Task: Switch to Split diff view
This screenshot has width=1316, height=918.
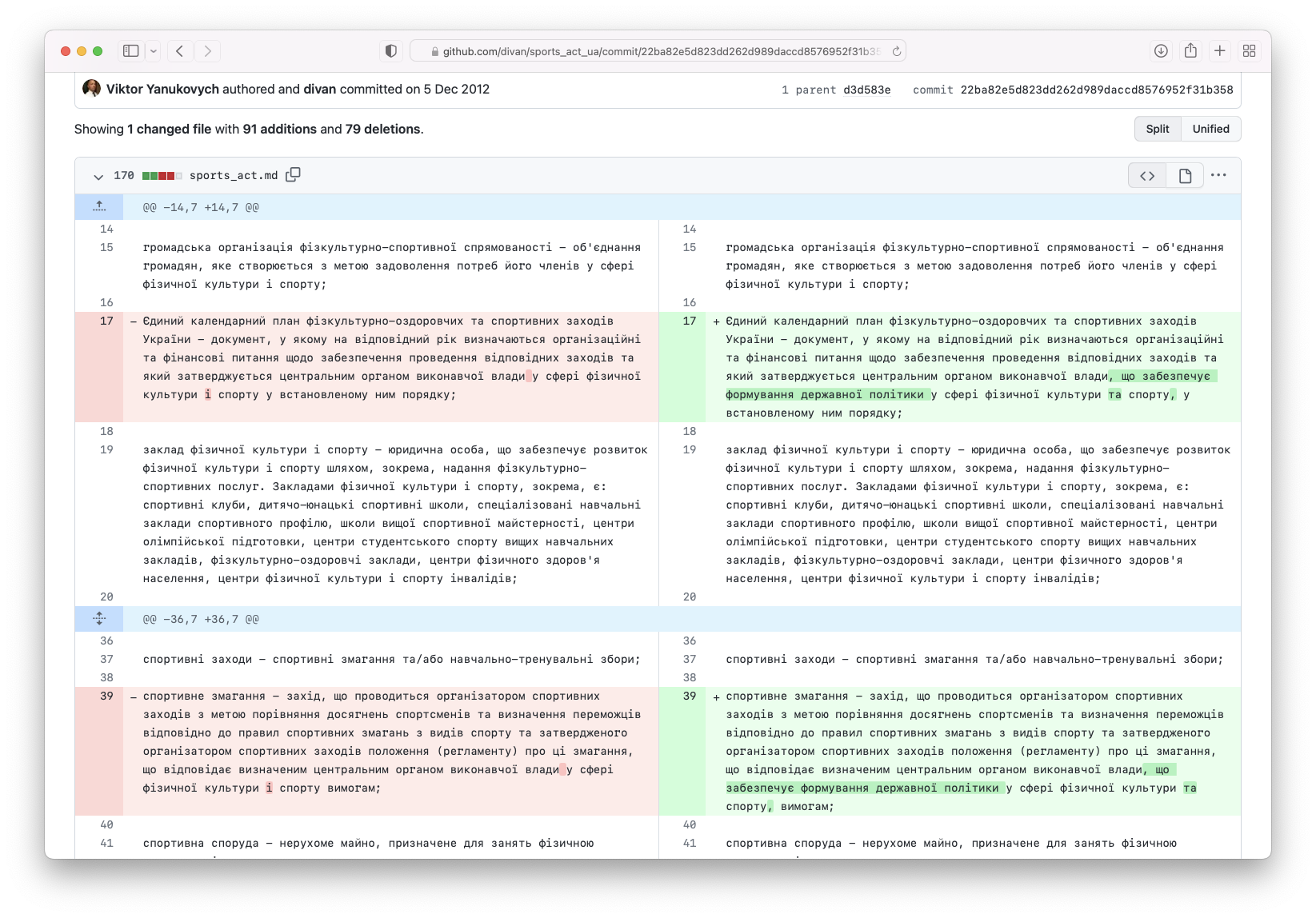Action: [1158, 129]
